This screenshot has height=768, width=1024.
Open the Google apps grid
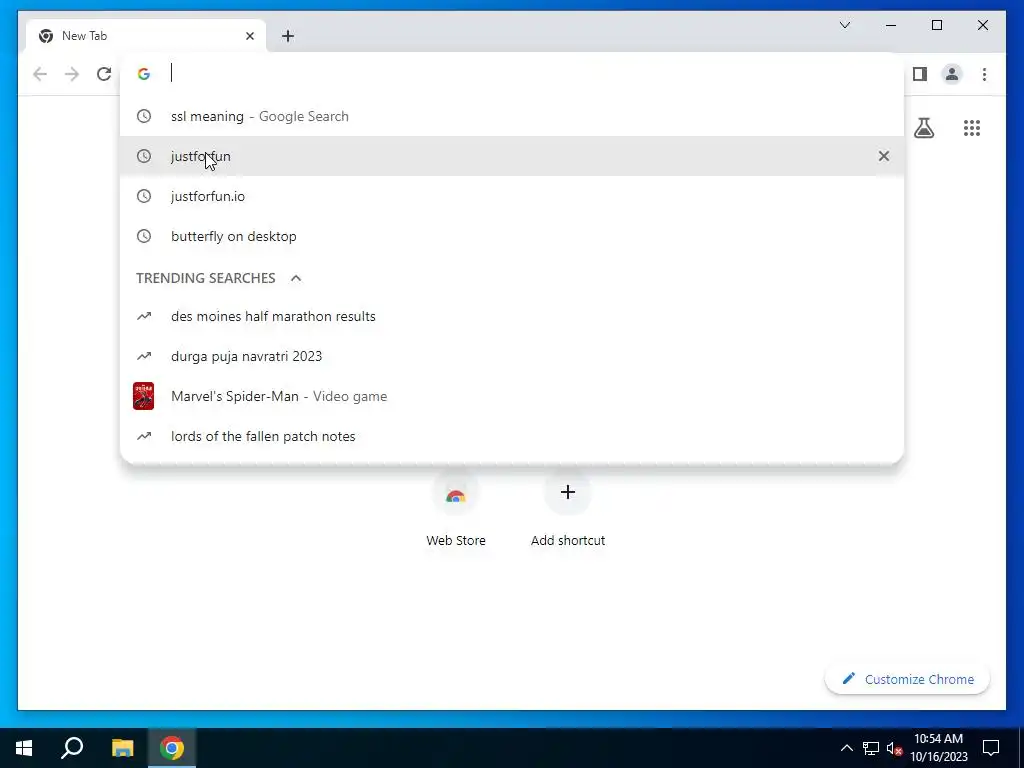[972, 128]
